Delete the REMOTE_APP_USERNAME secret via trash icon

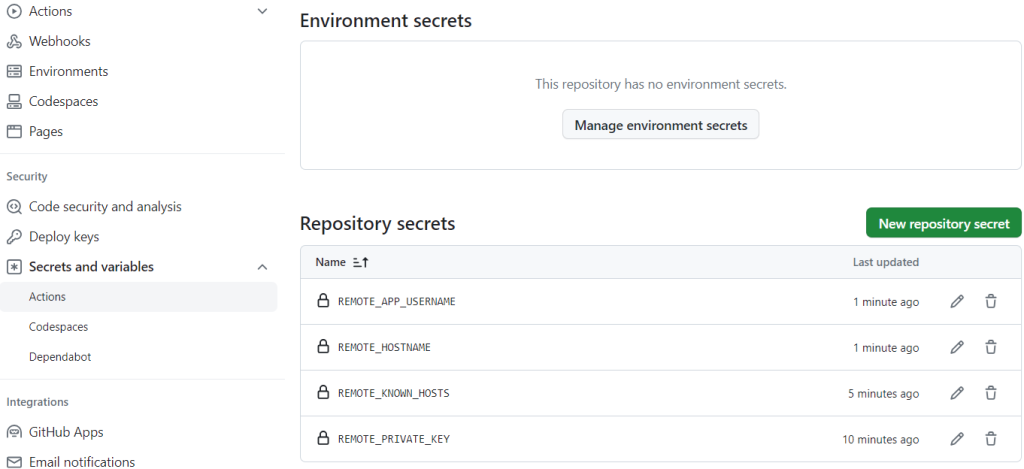991,302
